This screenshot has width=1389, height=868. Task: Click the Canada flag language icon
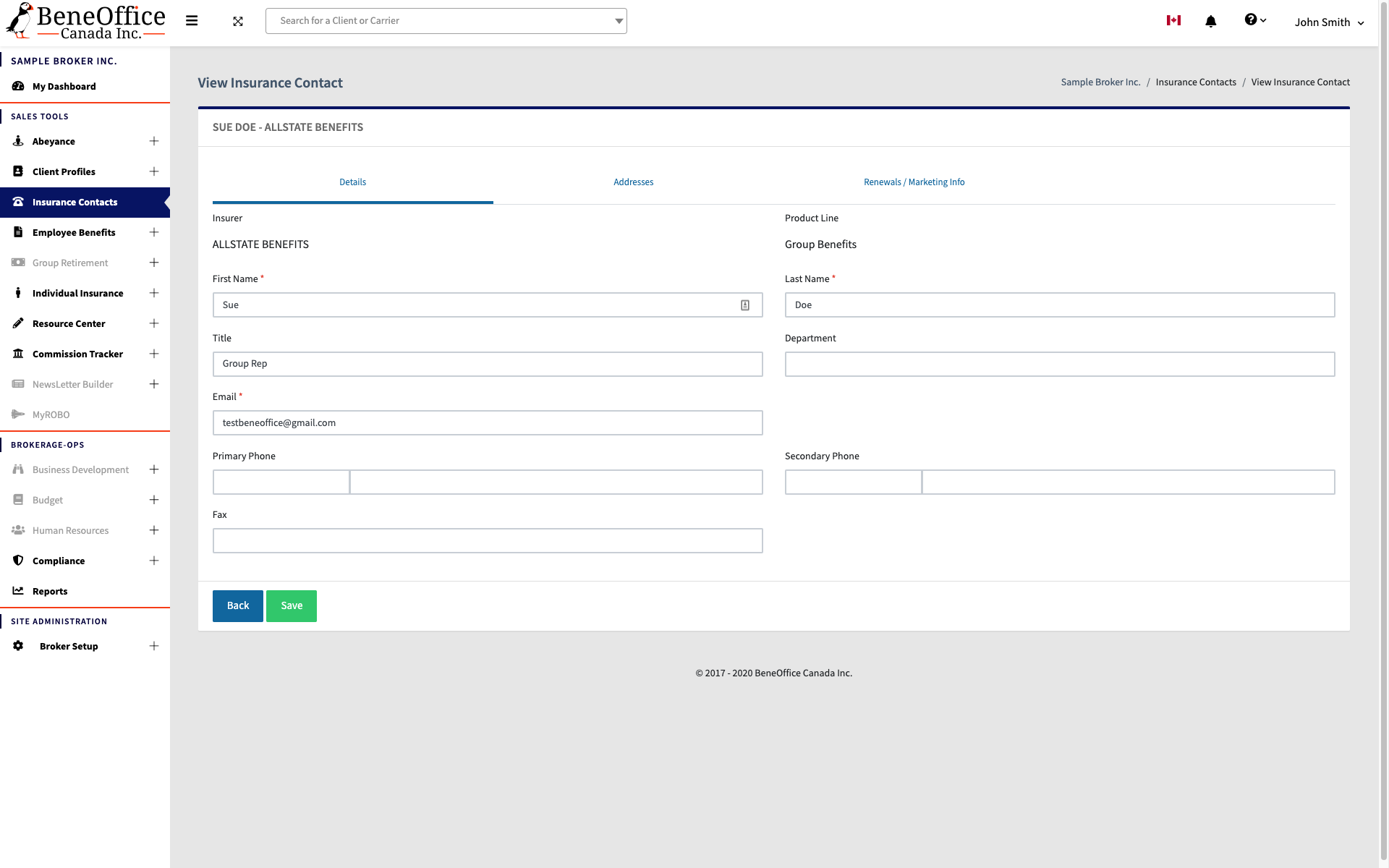coord(1173,21)
